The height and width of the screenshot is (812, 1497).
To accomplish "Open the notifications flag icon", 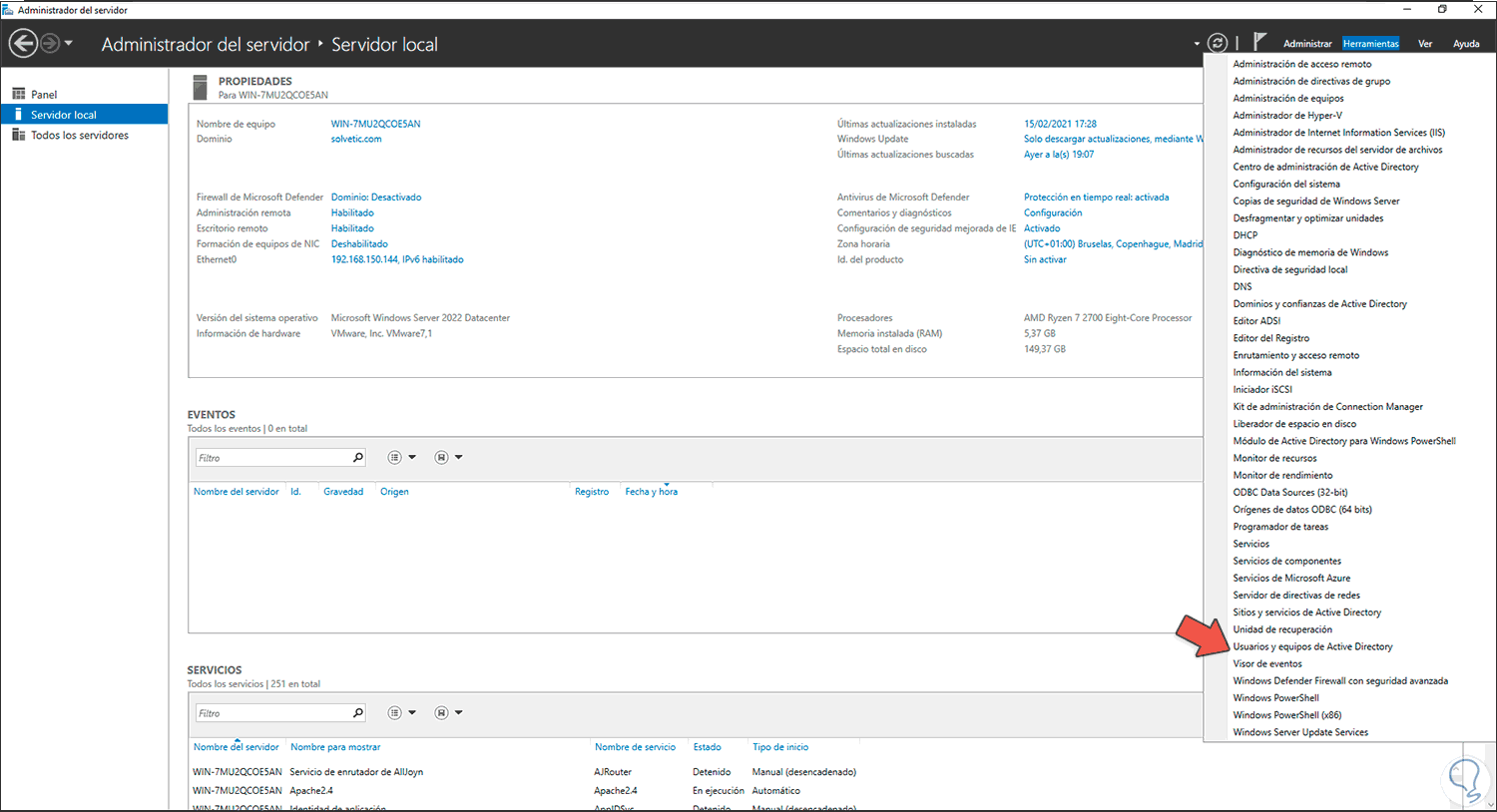I will (1259, 42).
